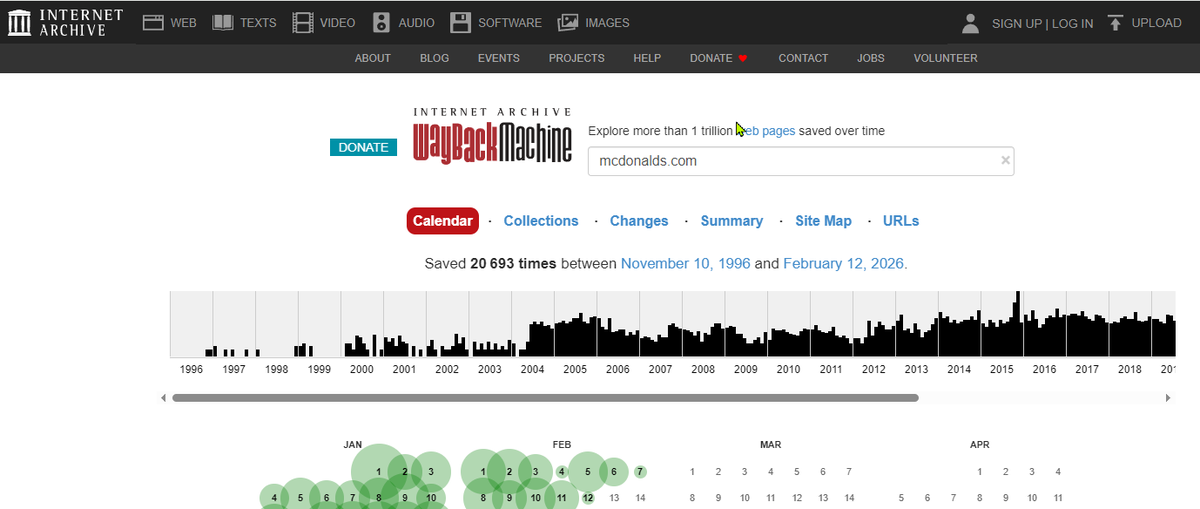Click the user account avatar icon
Viewport: 1200px width, 509px height.
tap(970, 23)
